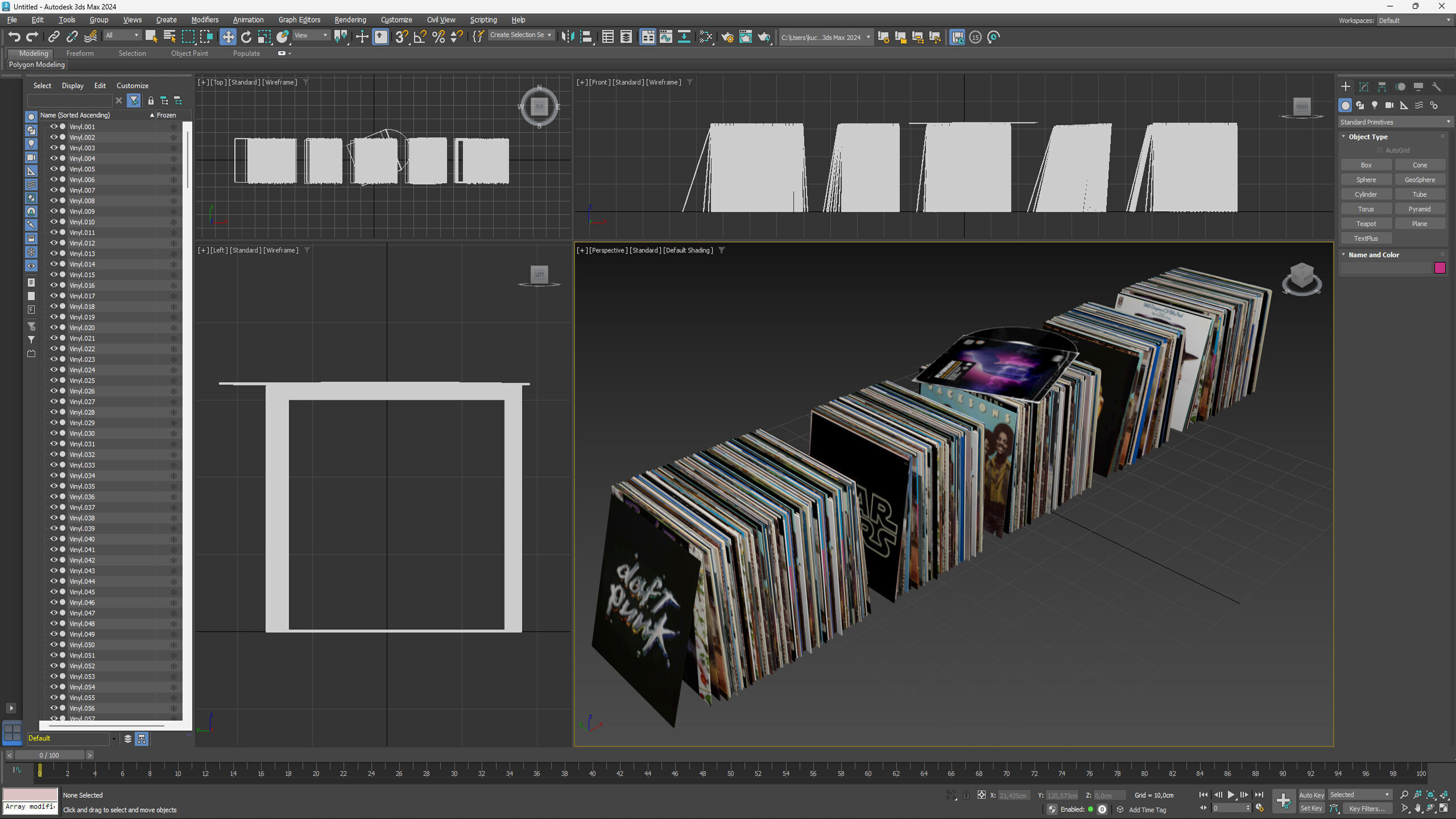Click the scene explorer search field

tap(70, 101)
